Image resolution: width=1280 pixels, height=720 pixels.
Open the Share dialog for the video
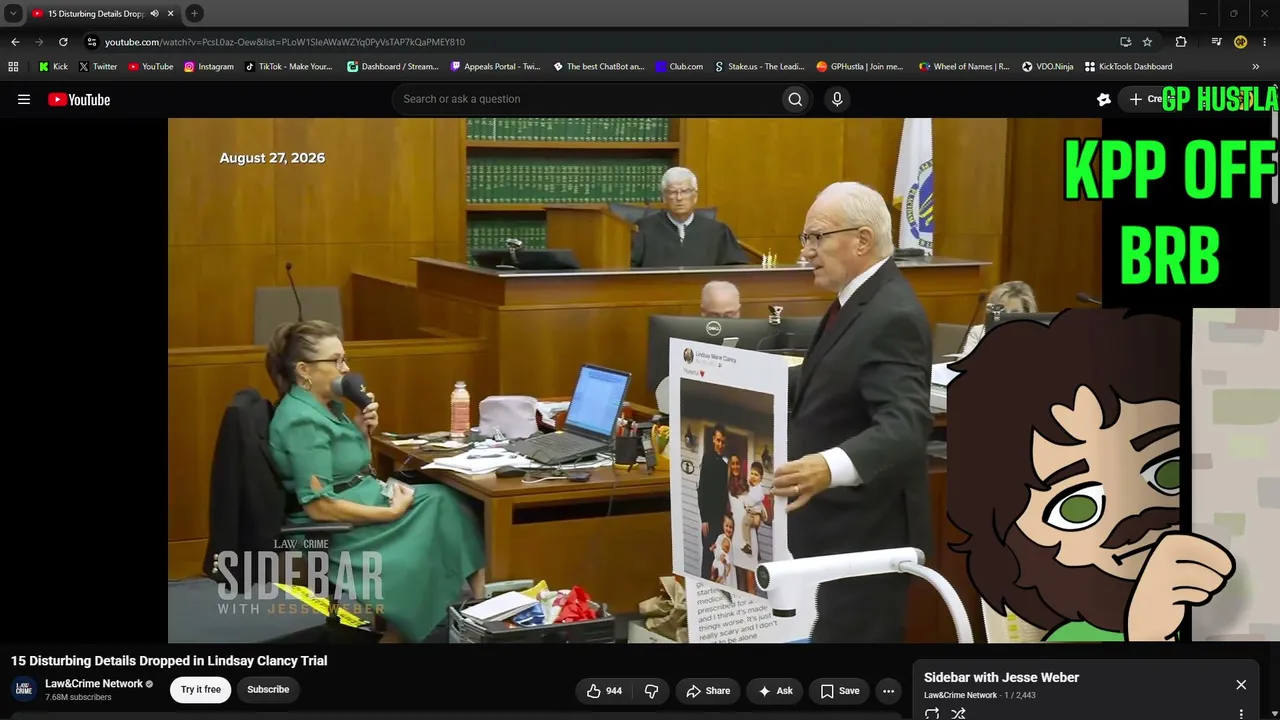708,691
